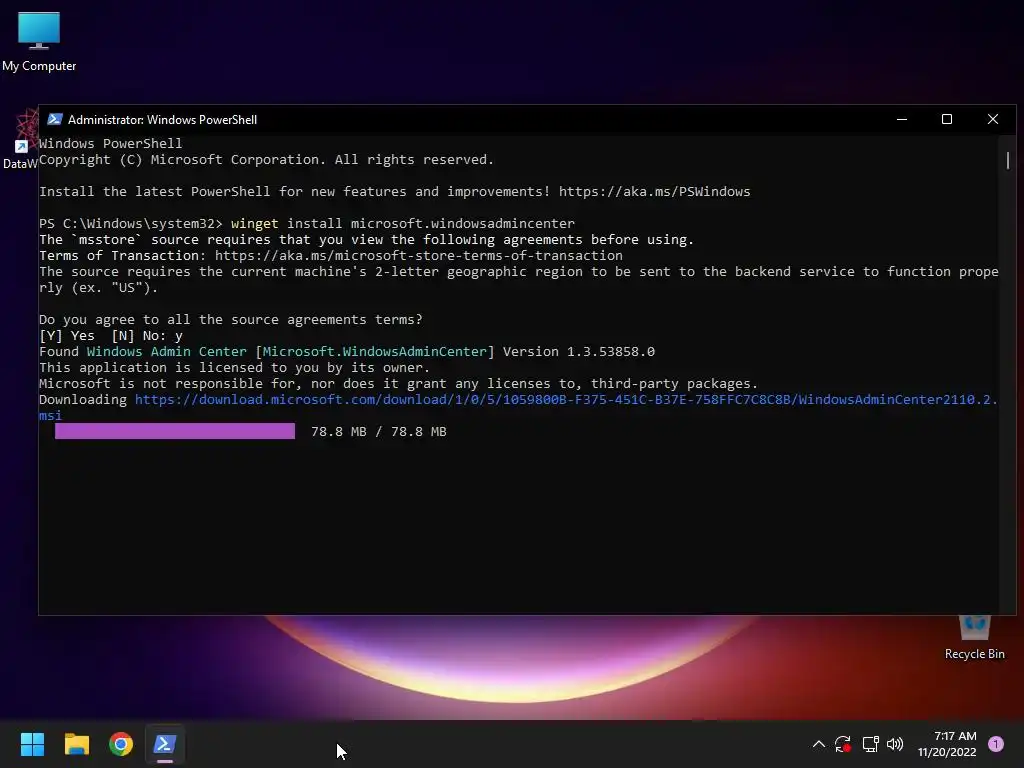Minimize the PowerShell window
This screenshot has width=1024, height=768.
click(x=902, y=119)
